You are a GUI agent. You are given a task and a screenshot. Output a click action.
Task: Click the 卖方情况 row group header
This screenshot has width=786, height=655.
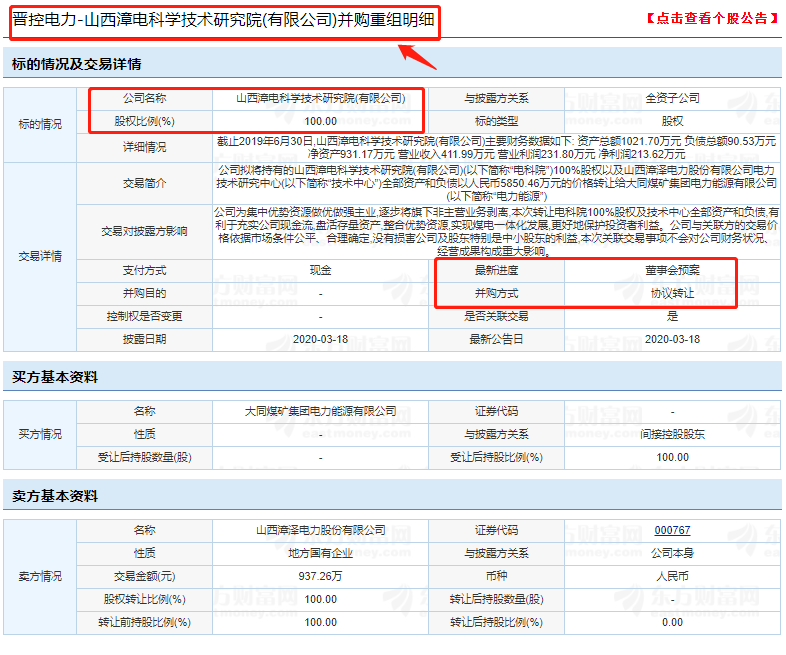pyautogui.click(x=40, y=576)
